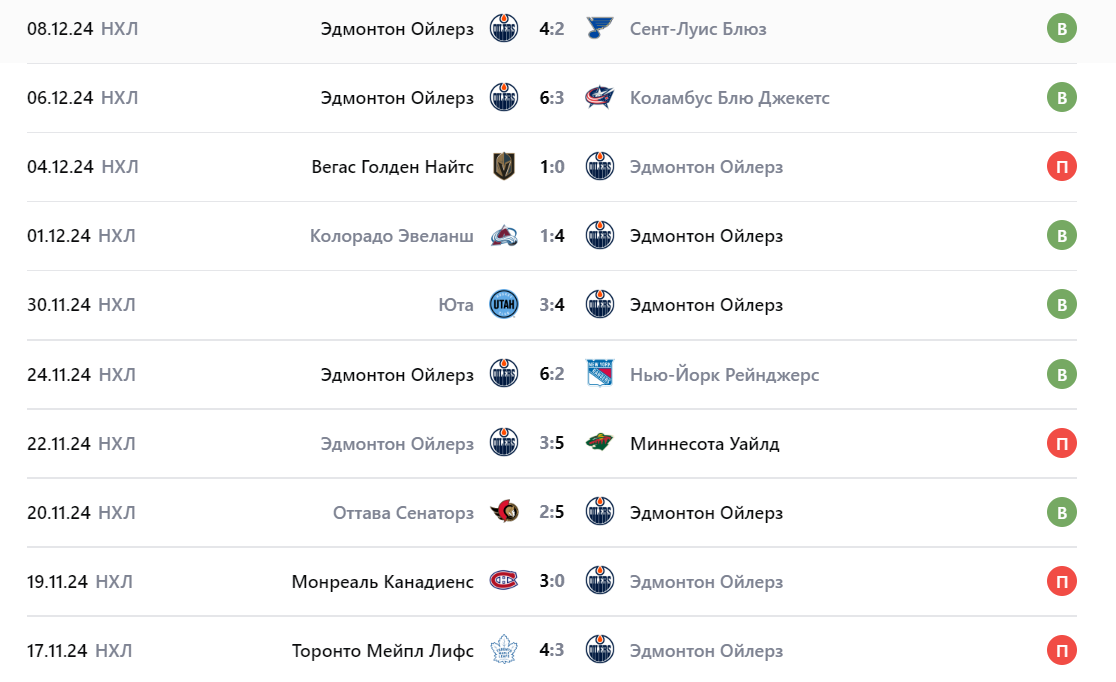
Task: Click the Montreal Canadiens logo
Action: (504, 581)
